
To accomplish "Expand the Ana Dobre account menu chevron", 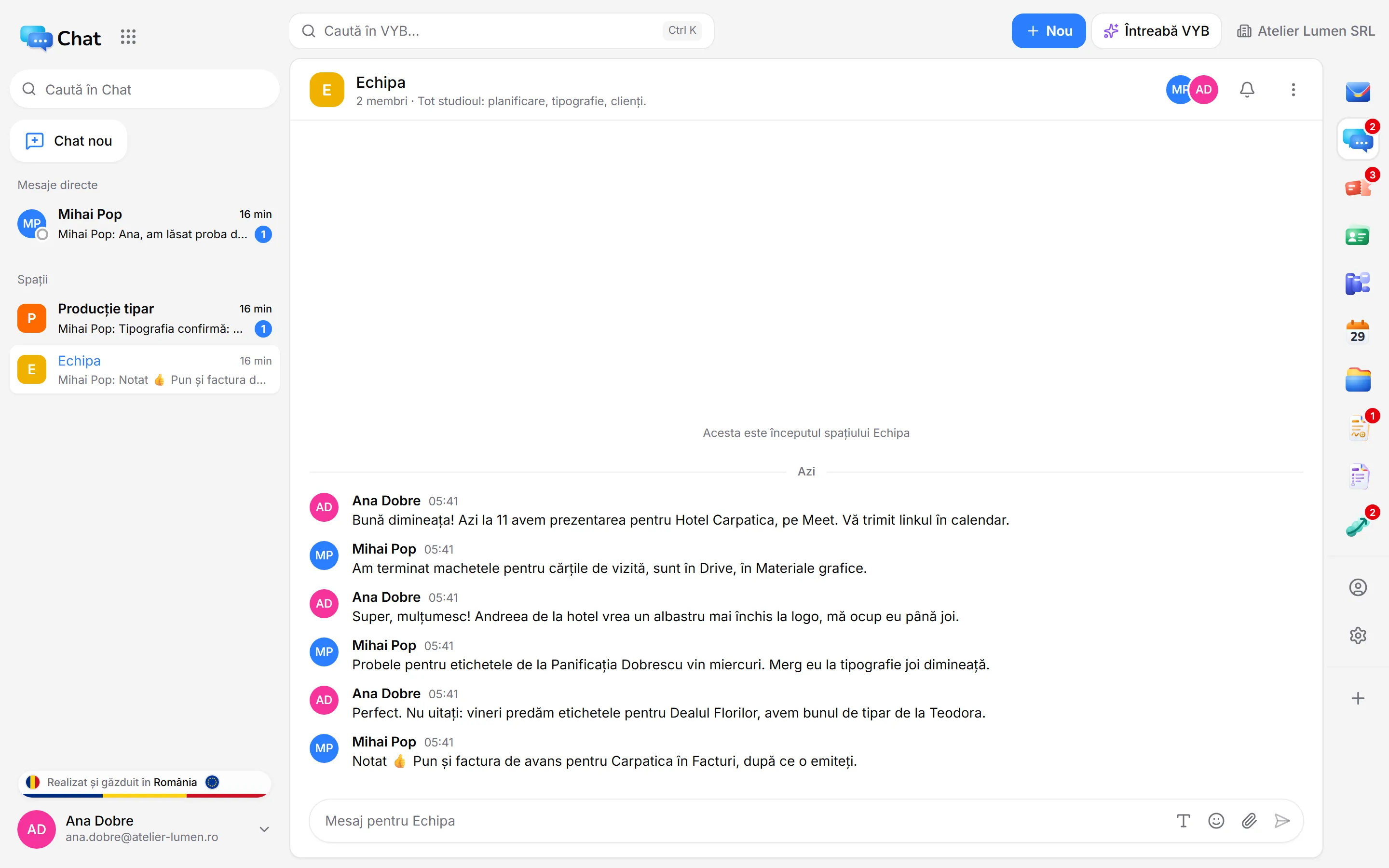I will point(264,829).
